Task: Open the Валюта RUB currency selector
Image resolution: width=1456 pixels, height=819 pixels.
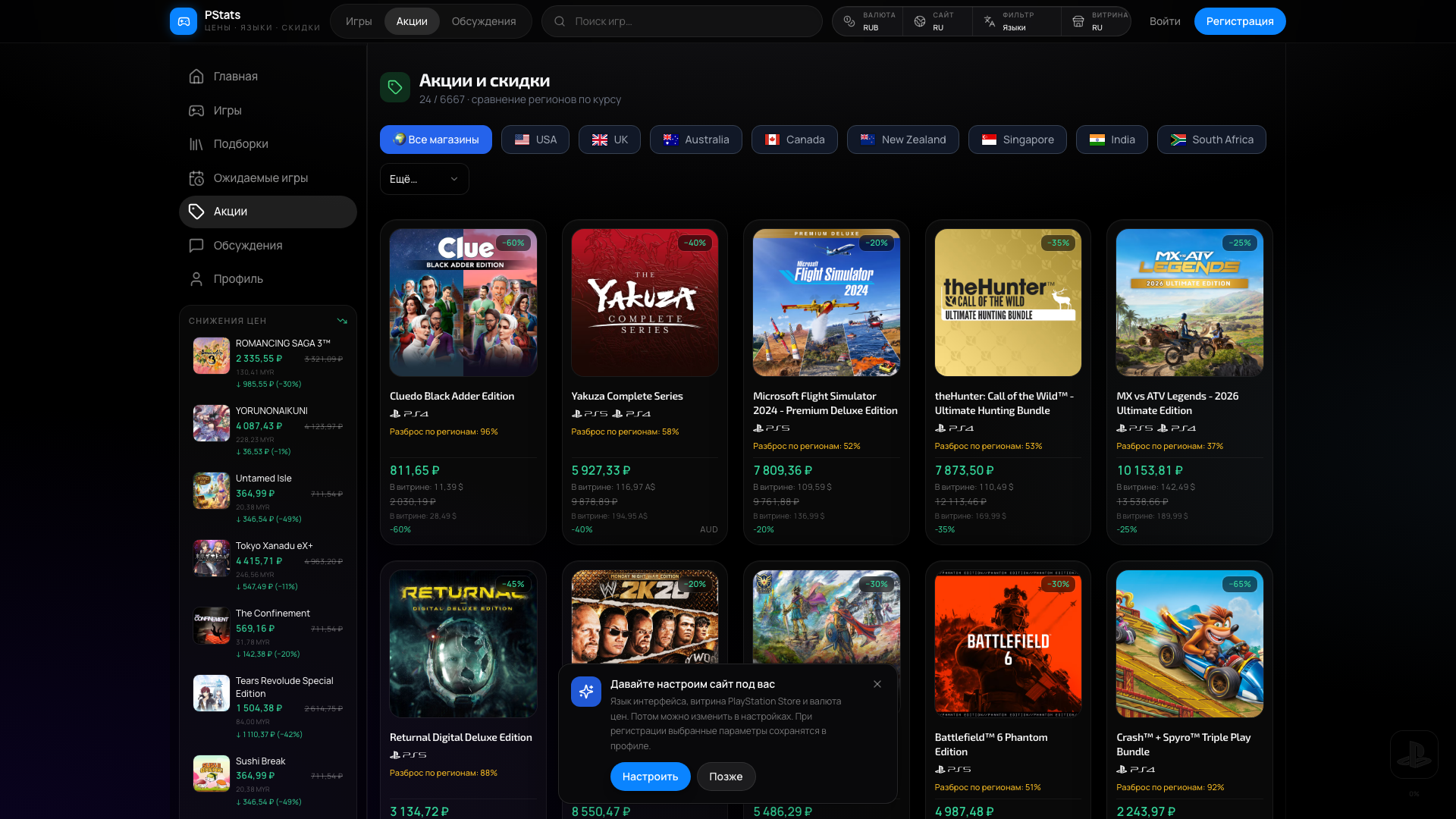Action: [x=868, y=21]
